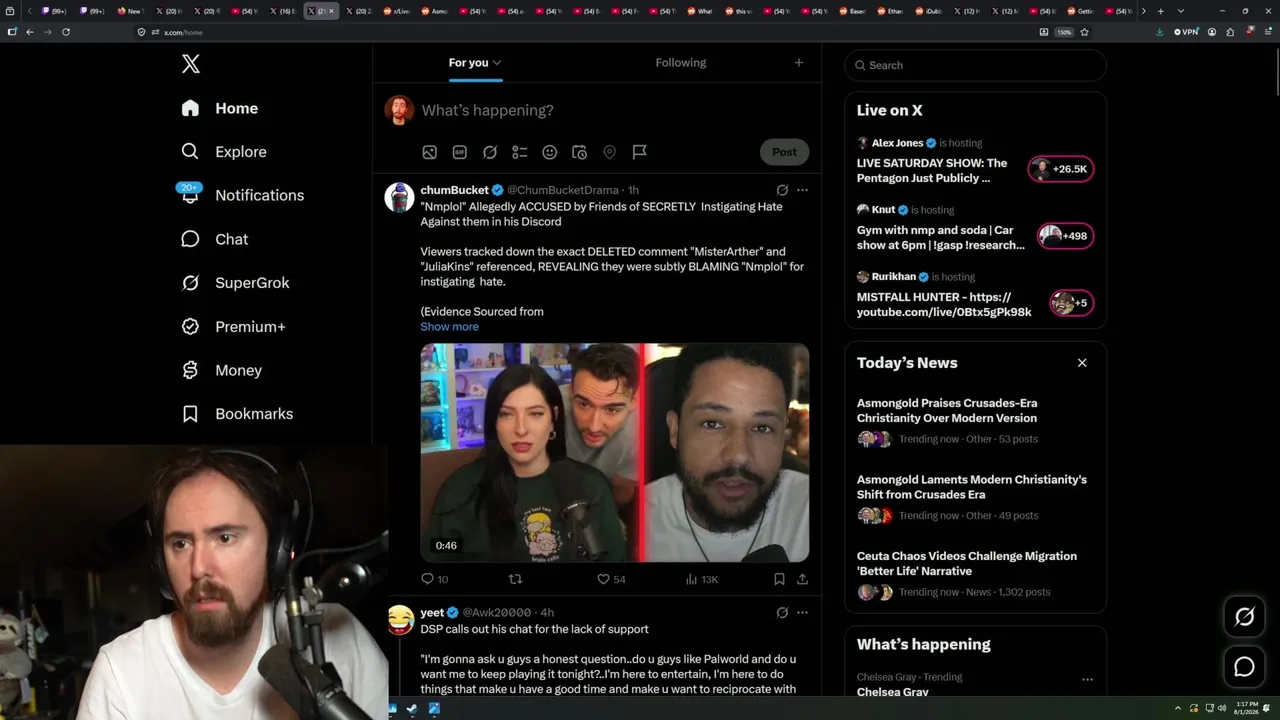The image size is (1280, 720).
Task: Ask Grok about the chumBucket post
Action: pos(782,190)
